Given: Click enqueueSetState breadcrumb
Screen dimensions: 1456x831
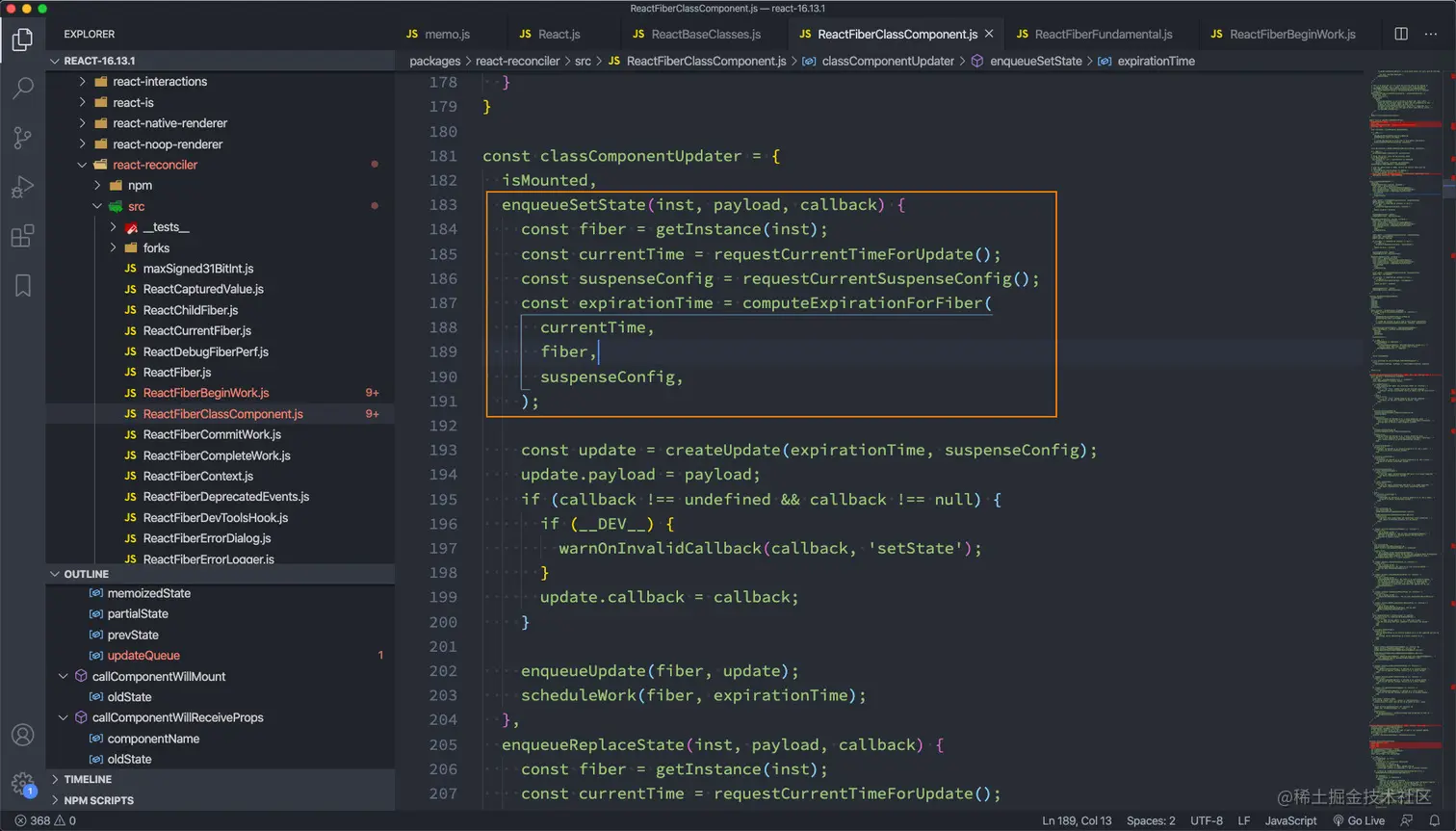Looking at the screenshot, I should point(1036,61).
